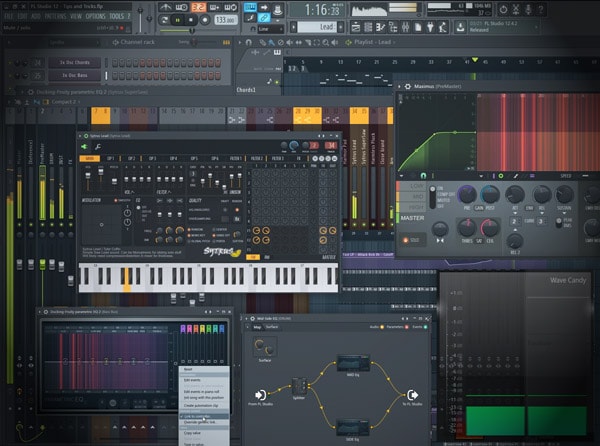This screenshot has height=446, width=600.
Task: Open the OP 1 tab in Sytrus
Action: [110, 158]
